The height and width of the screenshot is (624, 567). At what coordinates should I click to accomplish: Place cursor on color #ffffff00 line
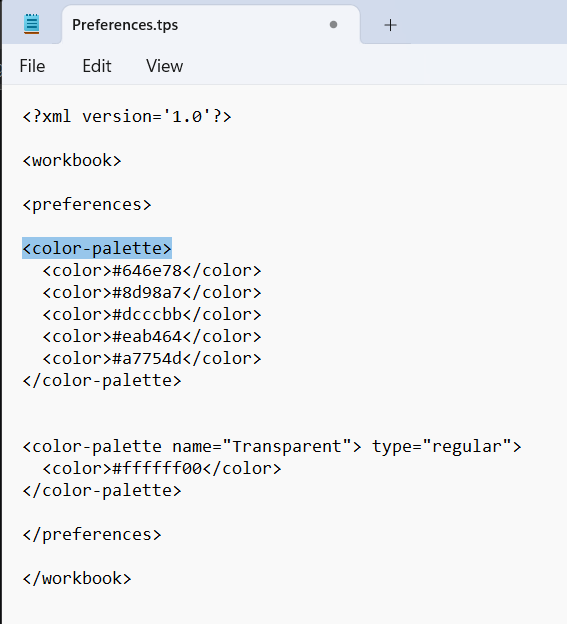(x=162, y=468)
